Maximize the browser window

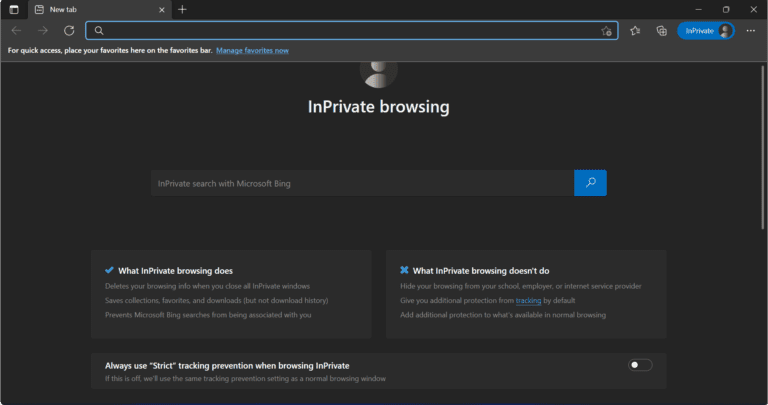tap(726, 9)
